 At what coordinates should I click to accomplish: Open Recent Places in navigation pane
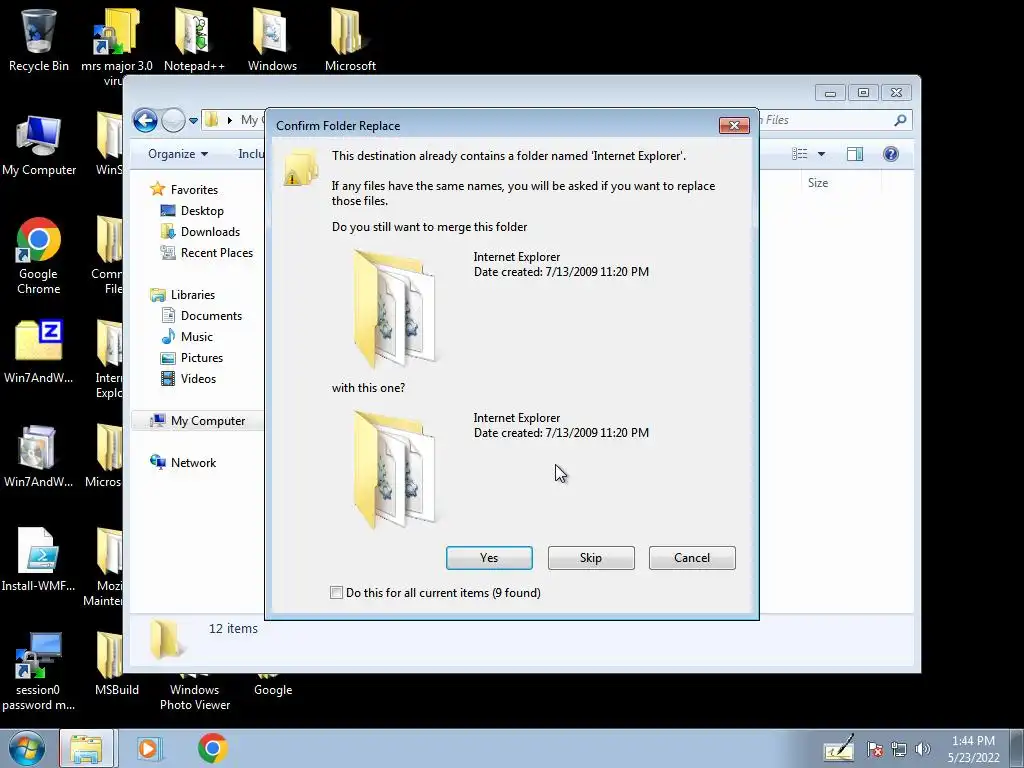click(216, 253)
